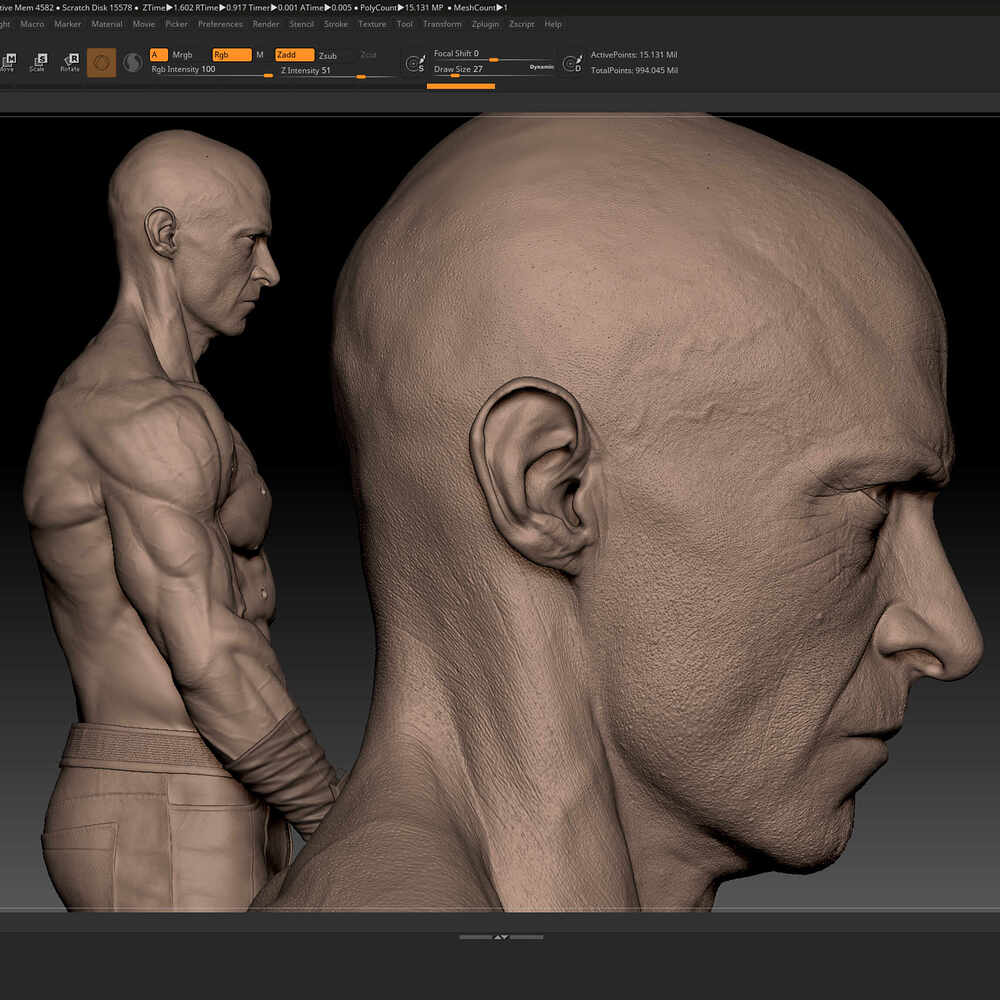Switch to Zsub sculpt mode
This screenshot has width=1000, height=1000.
328,55
